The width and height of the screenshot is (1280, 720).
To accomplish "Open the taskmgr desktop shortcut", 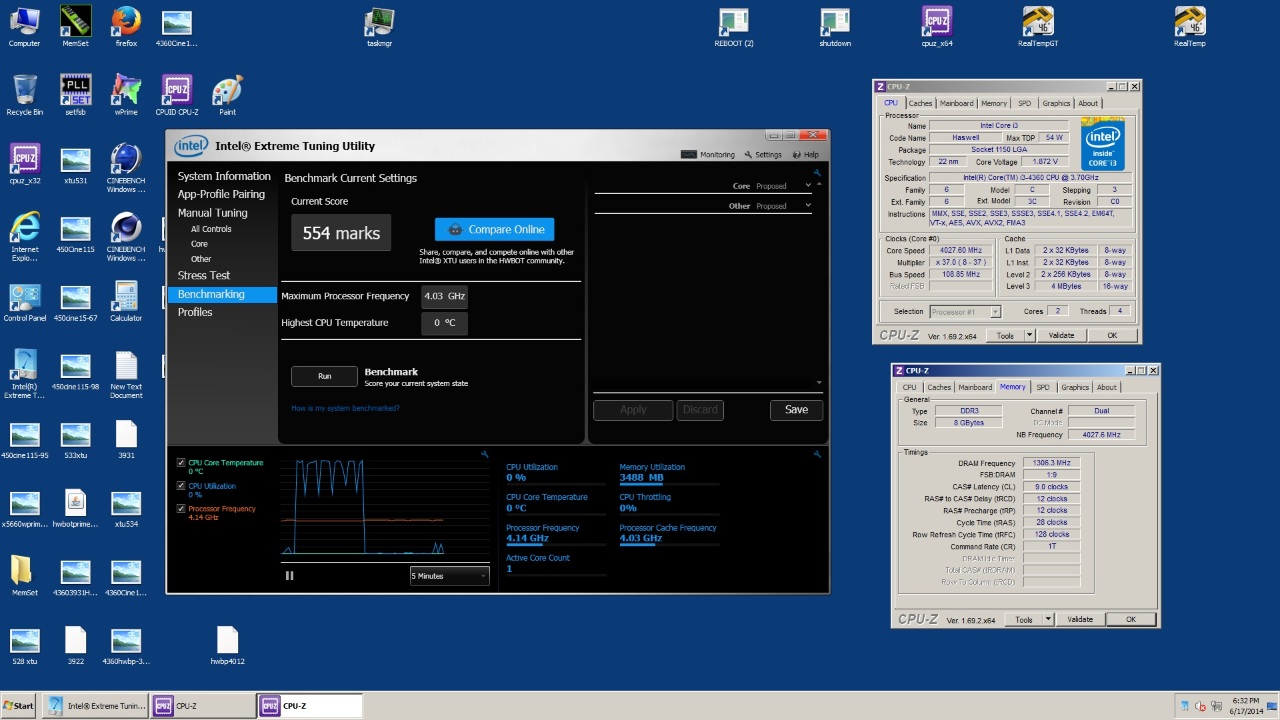I will point(379,27).
